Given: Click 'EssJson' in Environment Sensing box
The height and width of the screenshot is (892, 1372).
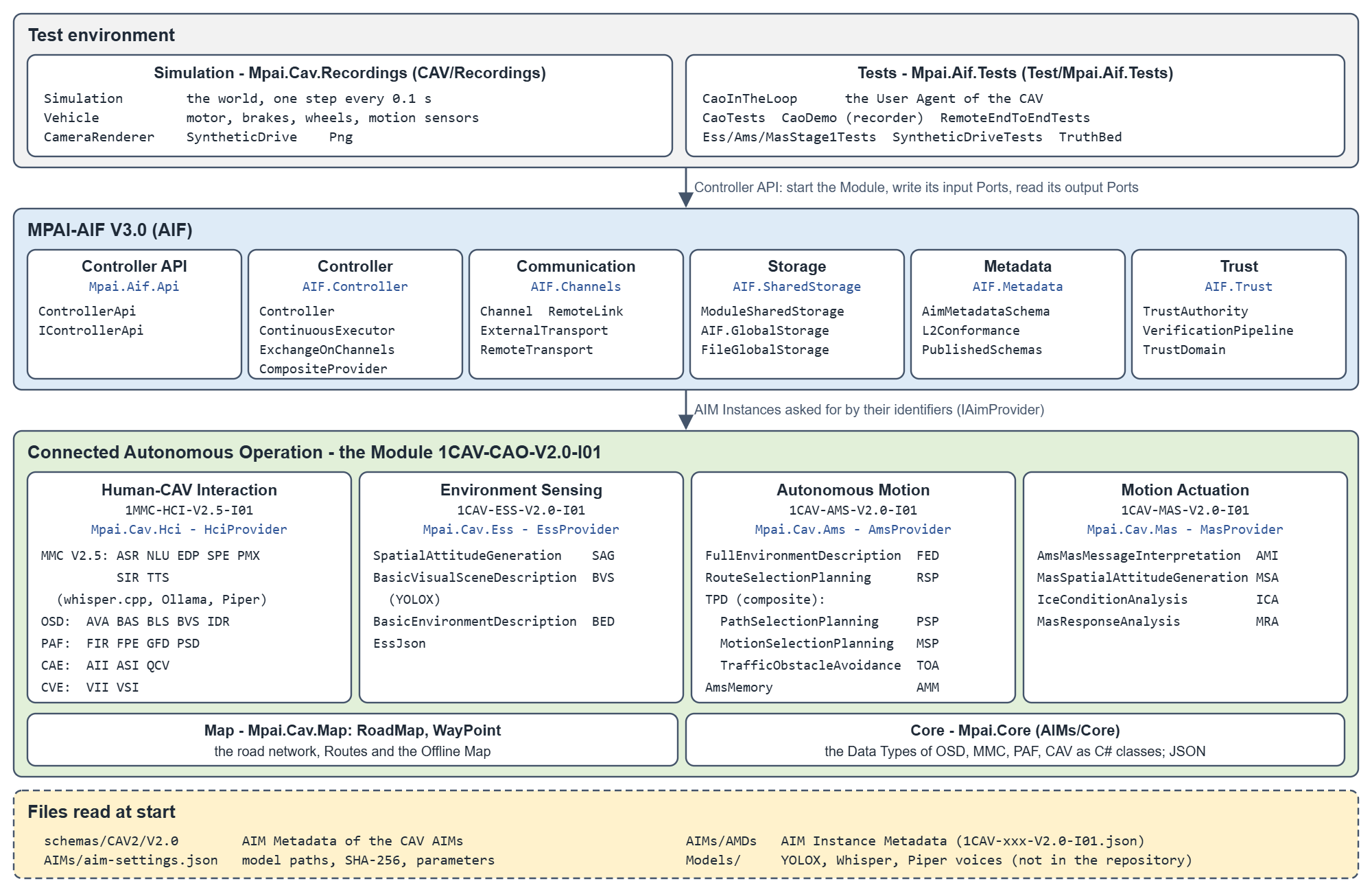Looking at the screenshot, I should 399,644.
